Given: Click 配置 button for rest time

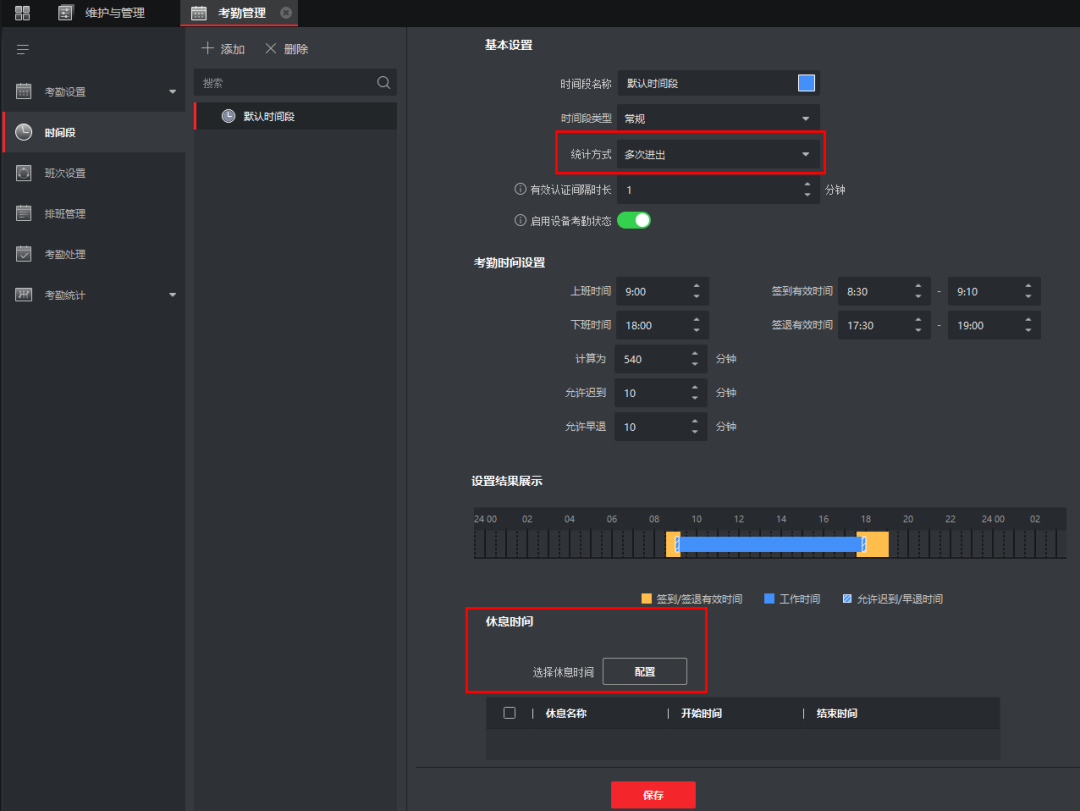Looking at the screenshot, I should pos(645,672).
